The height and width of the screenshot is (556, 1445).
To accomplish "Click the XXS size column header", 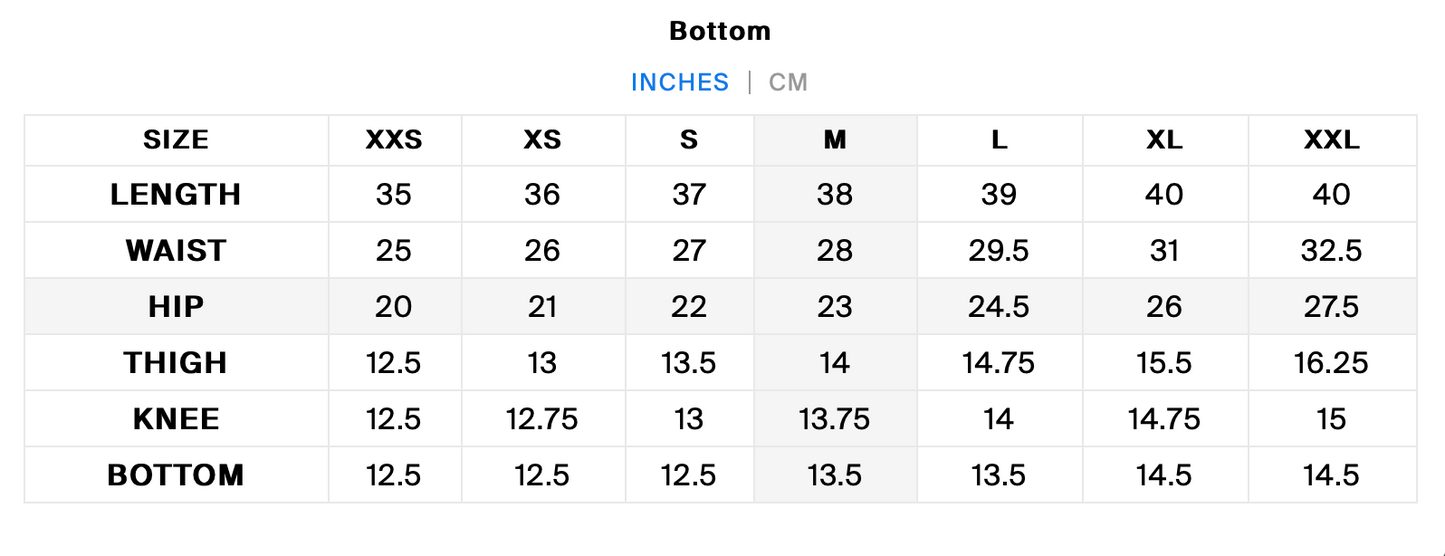I will (394, 140).
